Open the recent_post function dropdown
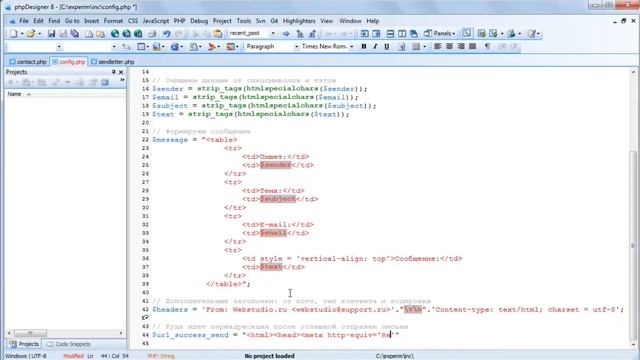 coord(273,33)
